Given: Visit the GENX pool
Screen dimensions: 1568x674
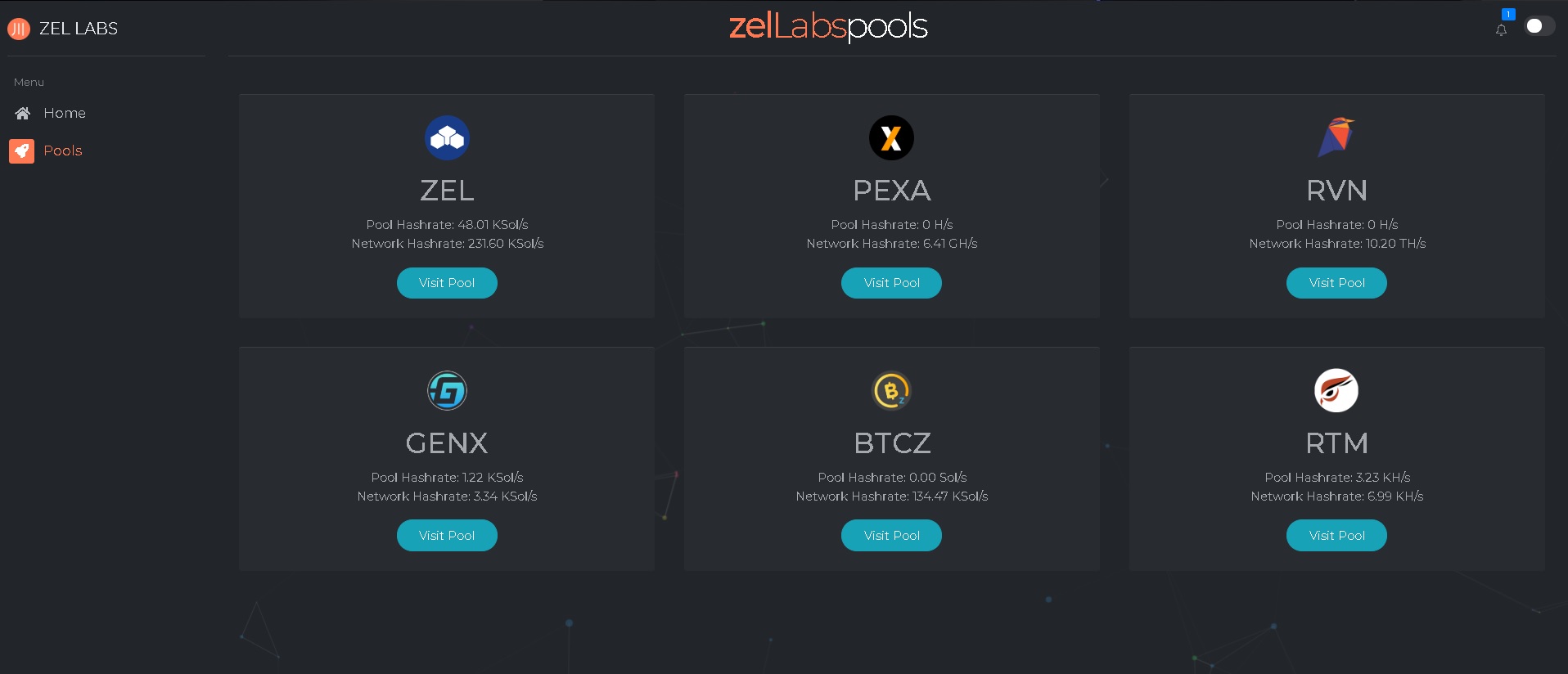Looking at the screenshot, I should (447, 536).
